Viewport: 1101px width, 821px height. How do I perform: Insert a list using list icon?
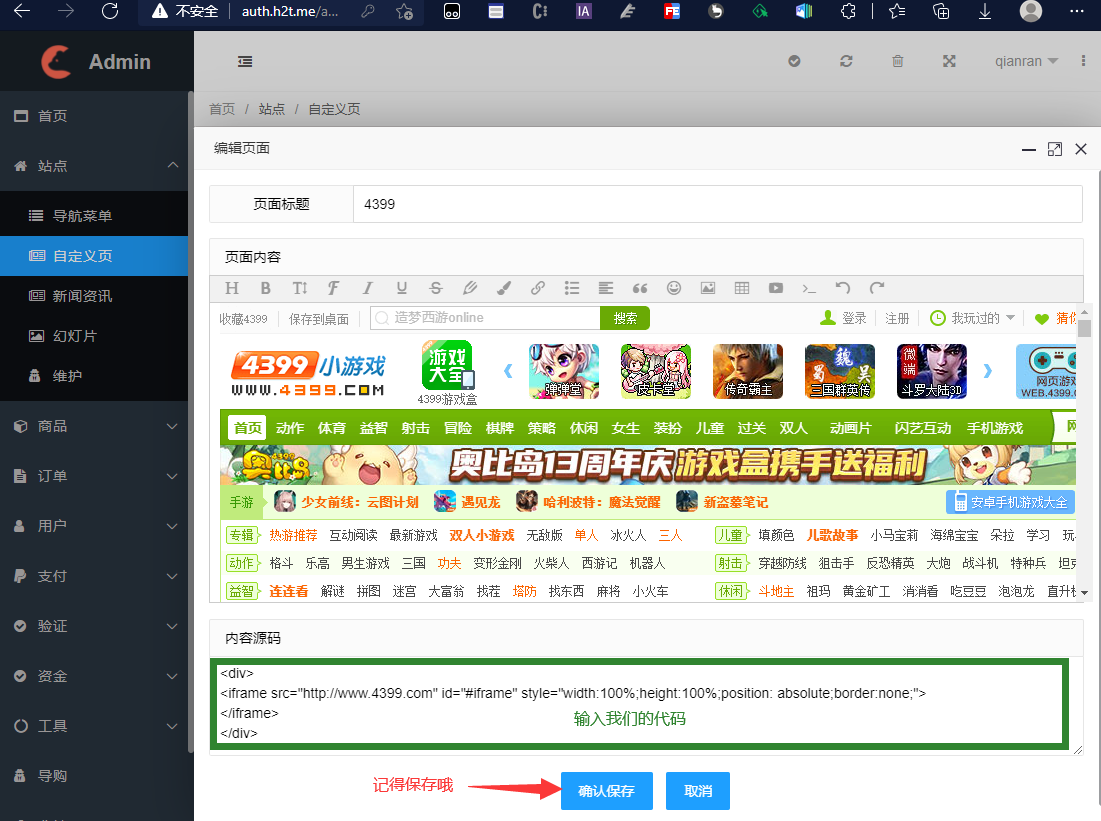(x=572, y=288)
